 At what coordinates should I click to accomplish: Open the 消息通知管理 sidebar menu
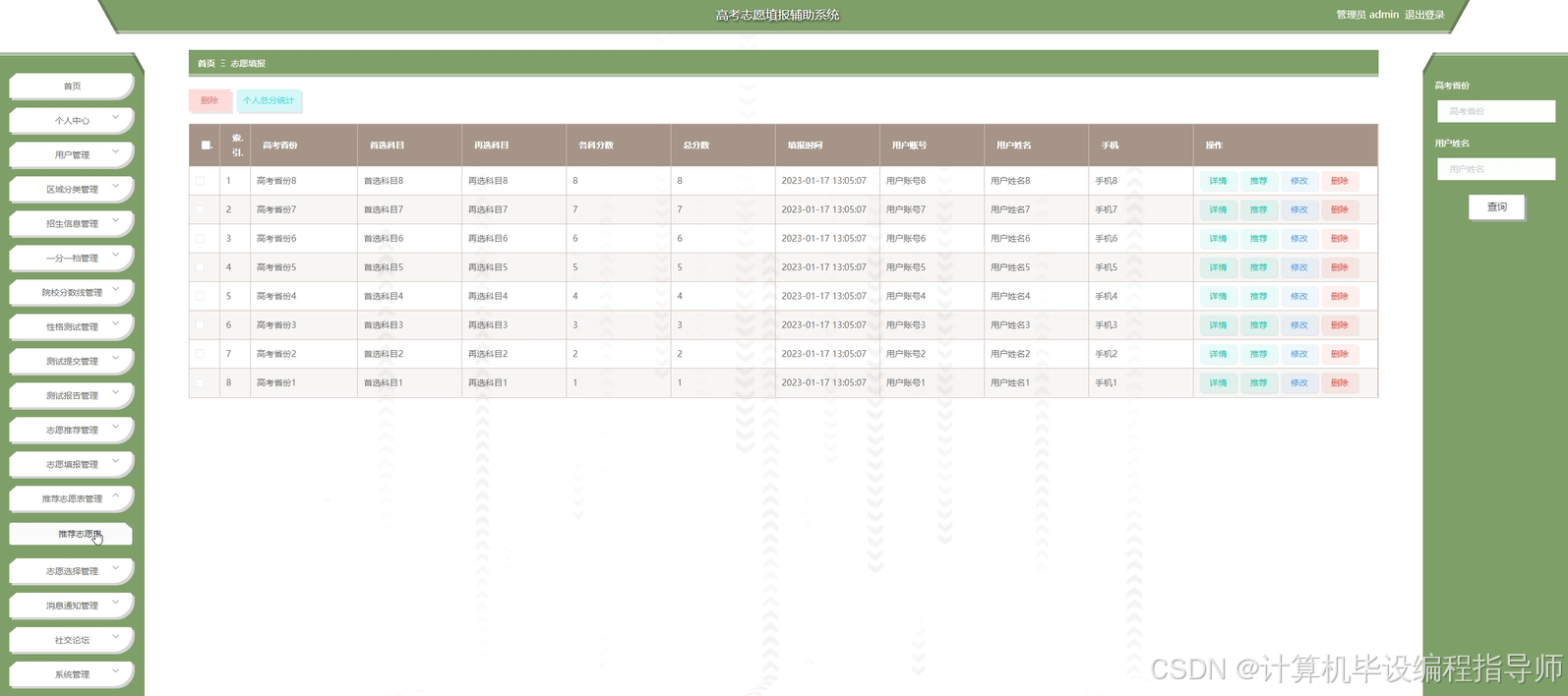[x=72, y=606]
